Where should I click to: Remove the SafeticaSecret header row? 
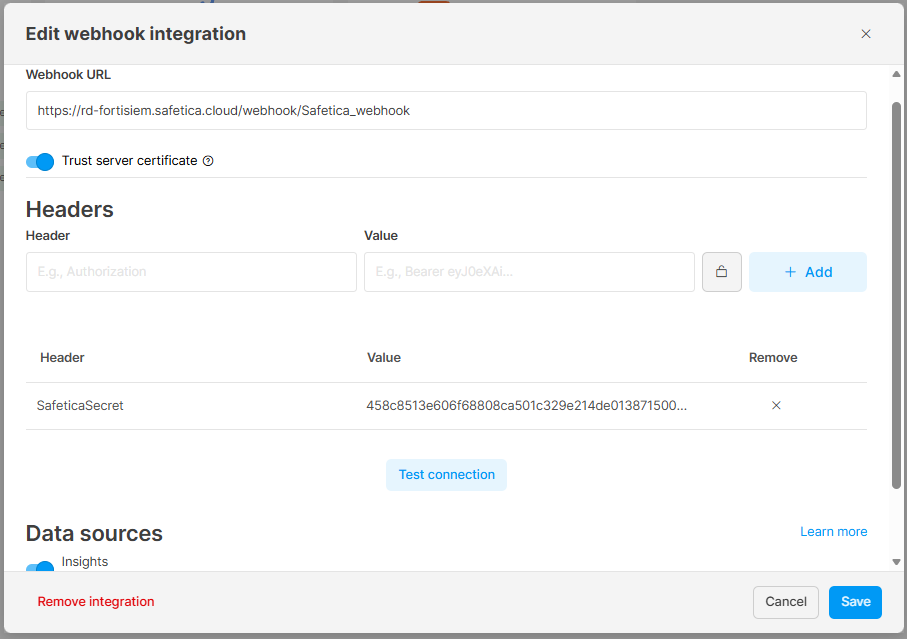(x=776, y=405)
